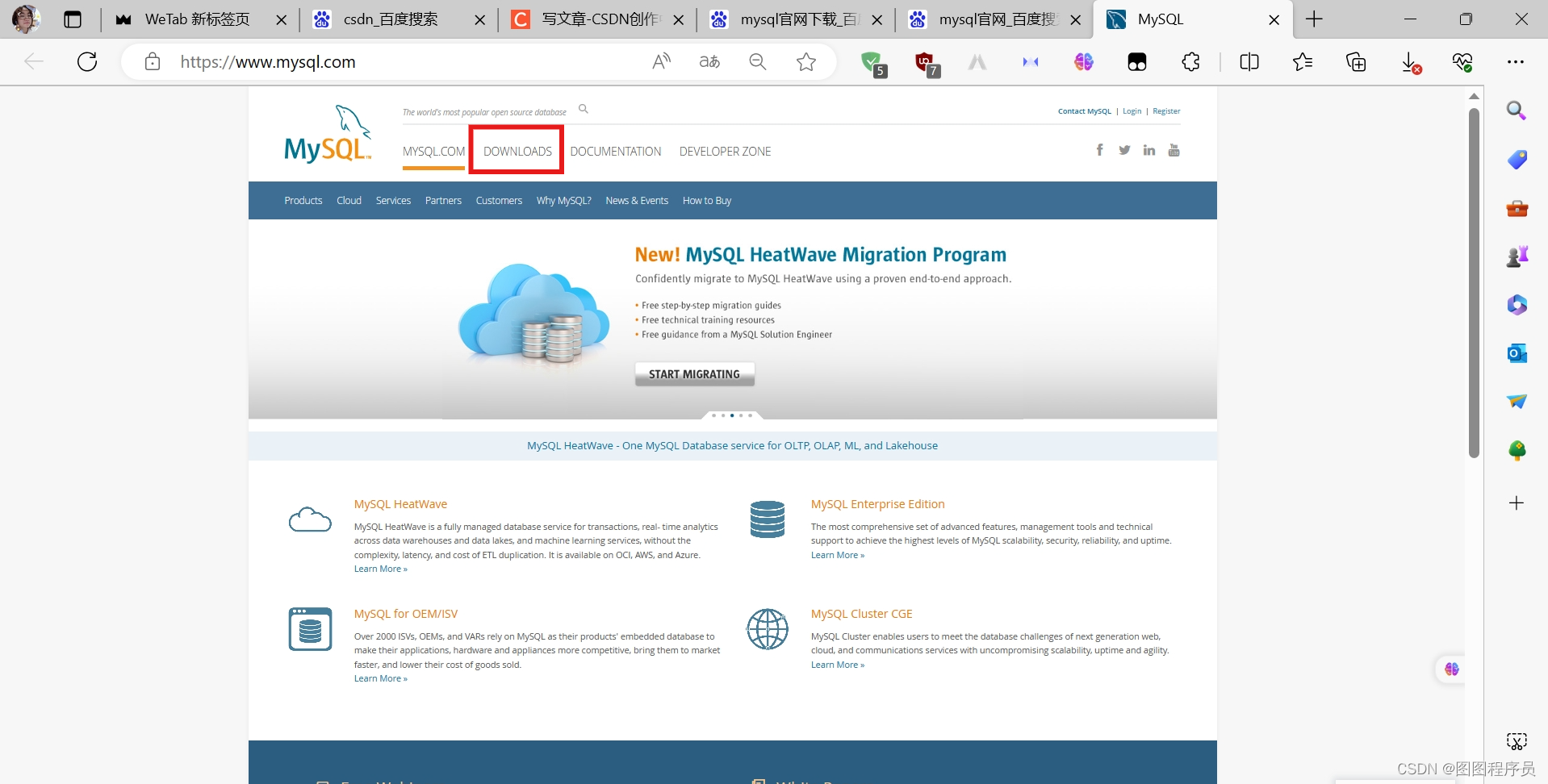Viewport: 1548px width, 784px height.
Task: Add page to favorites star icon
Action: pyautogui.click(x=806, y=61)
